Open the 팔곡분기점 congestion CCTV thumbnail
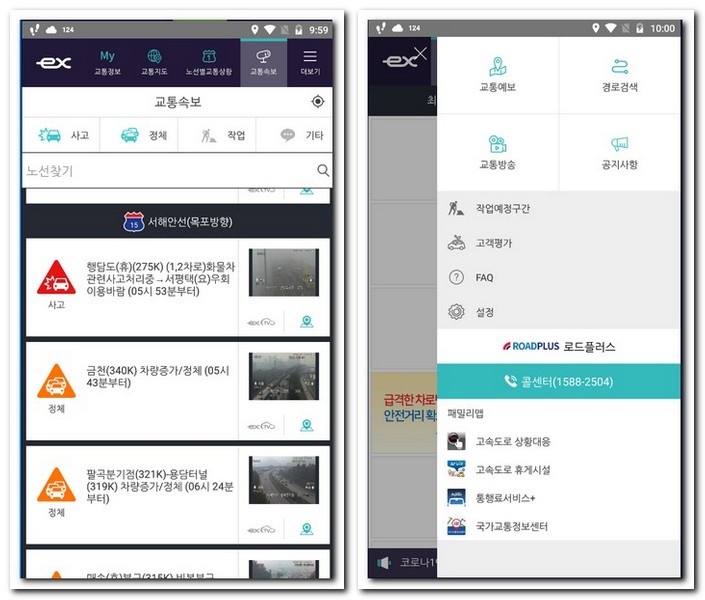The image size is (705, 600). pyautogui.click(x=284, y=480)
